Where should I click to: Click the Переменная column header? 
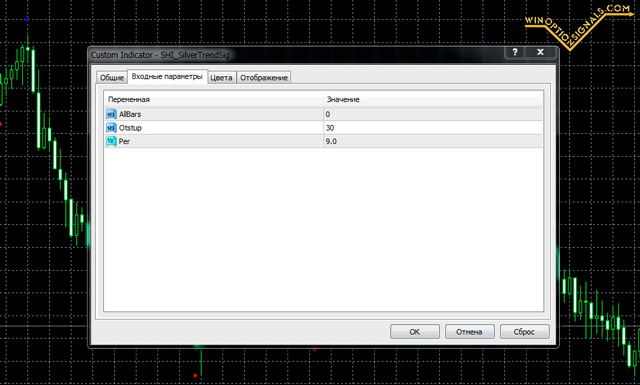pos(214,99)
